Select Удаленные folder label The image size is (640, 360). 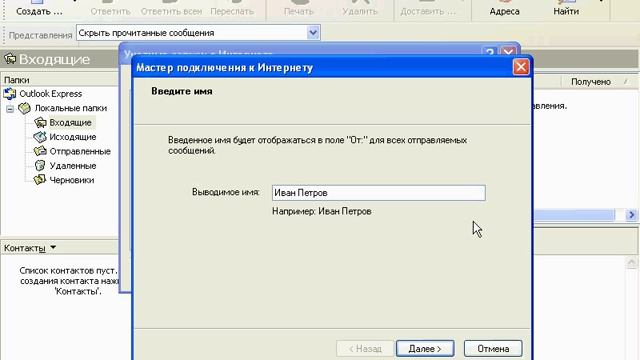click(73, 166)
